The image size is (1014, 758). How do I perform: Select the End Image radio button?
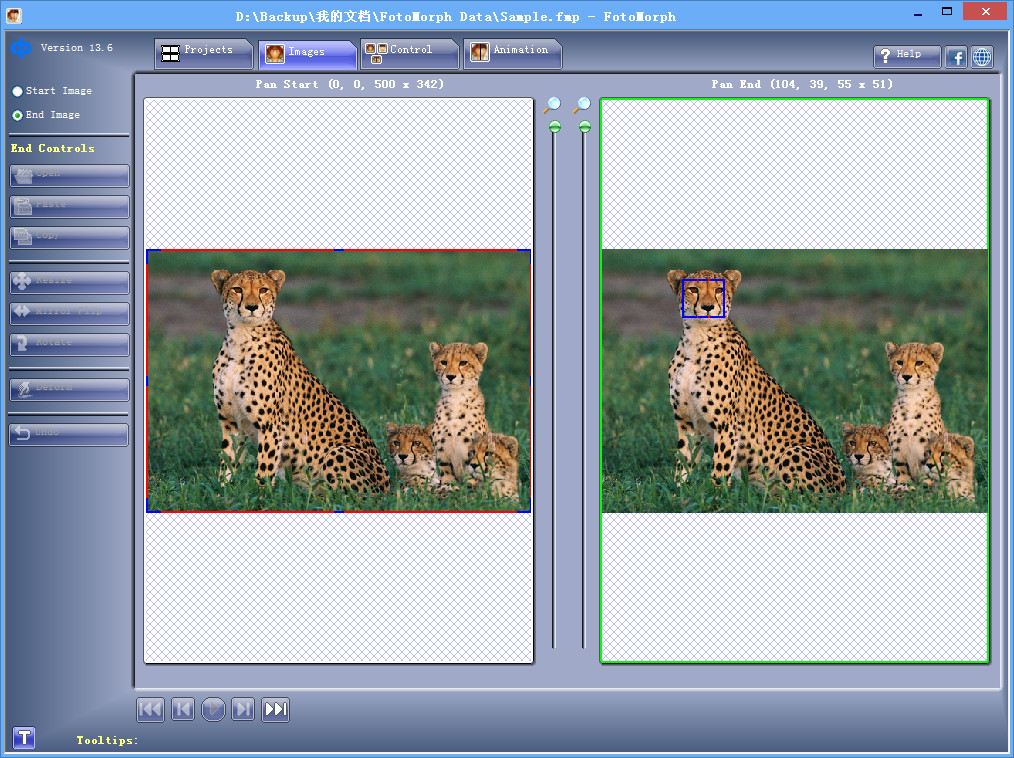pos(18,115)
